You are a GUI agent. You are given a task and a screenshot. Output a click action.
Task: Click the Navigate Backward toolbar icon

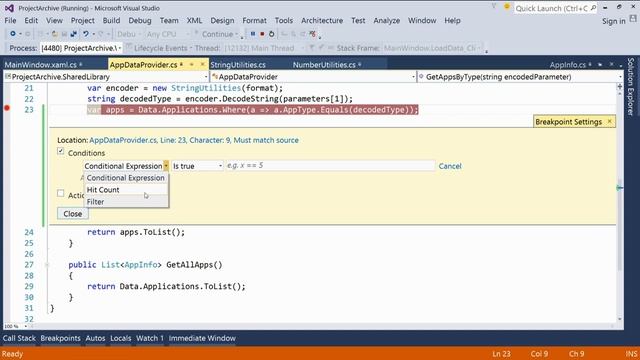tap(13, 34)
